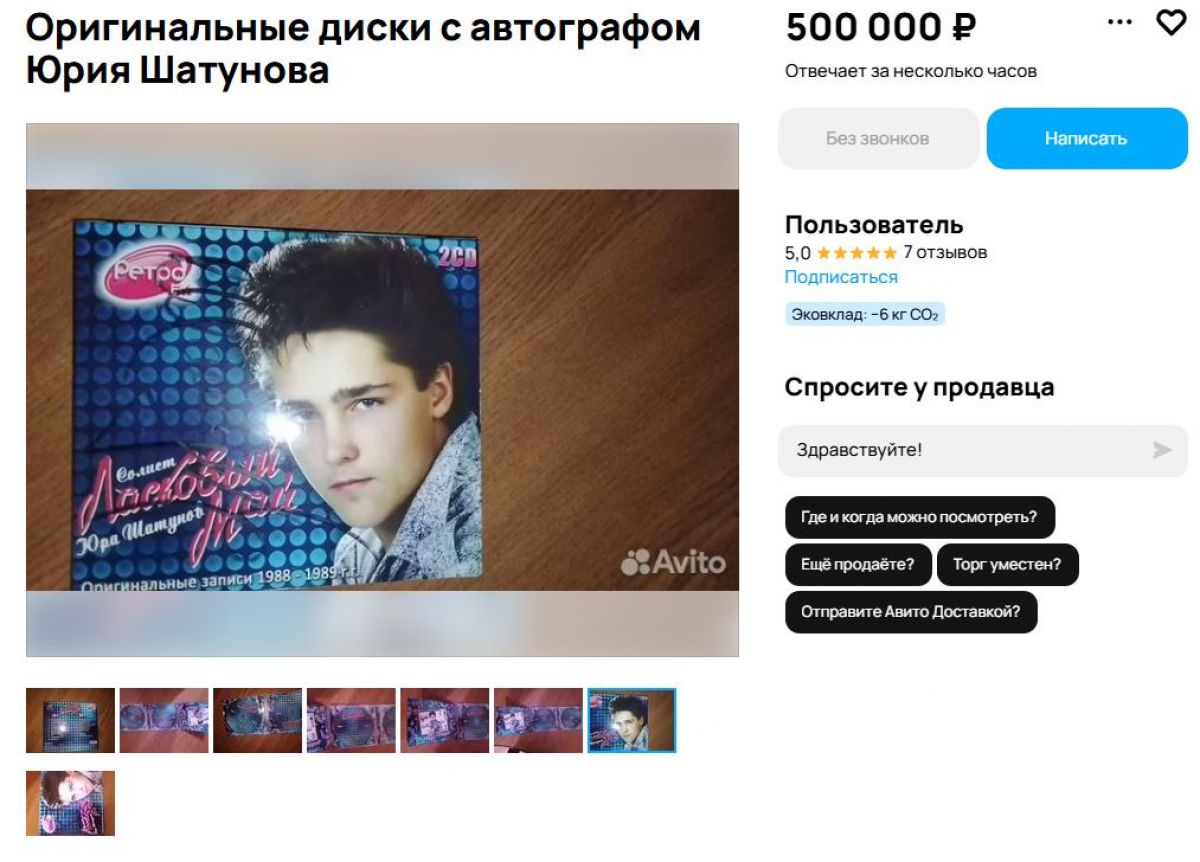
Task: Send message with the arrow icon
Action: pos(1161,450)
